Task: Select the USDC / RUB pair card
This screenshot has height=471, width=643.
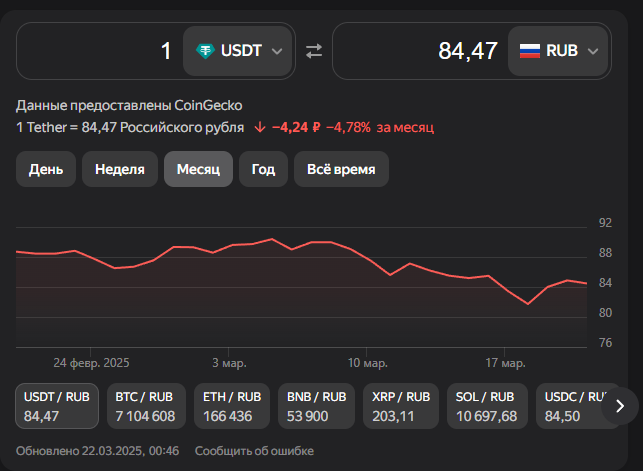Action: pos(574,406)
